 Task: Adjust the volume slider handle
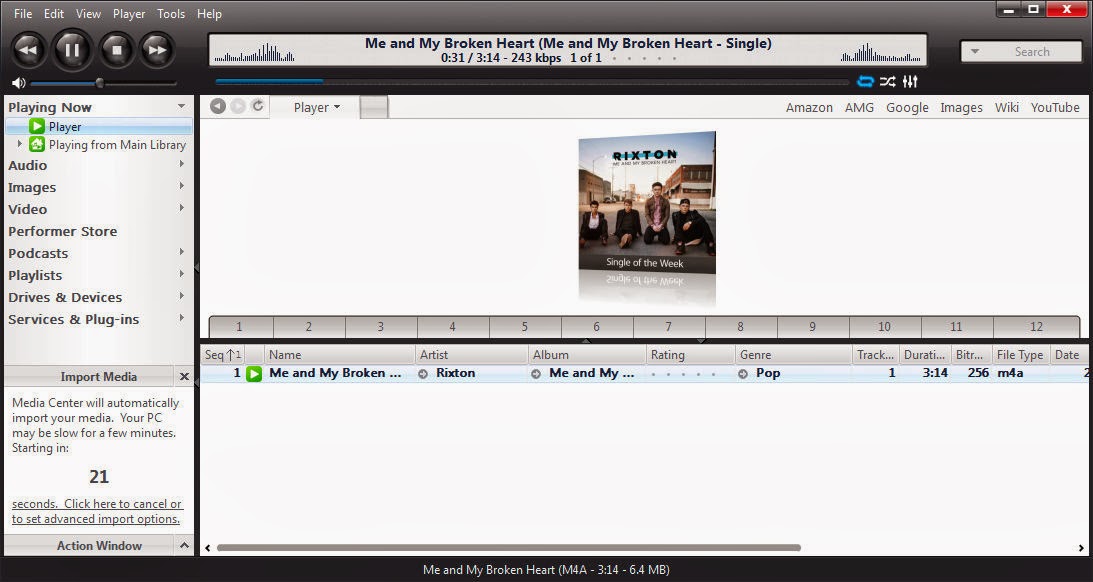coord(100,83)
